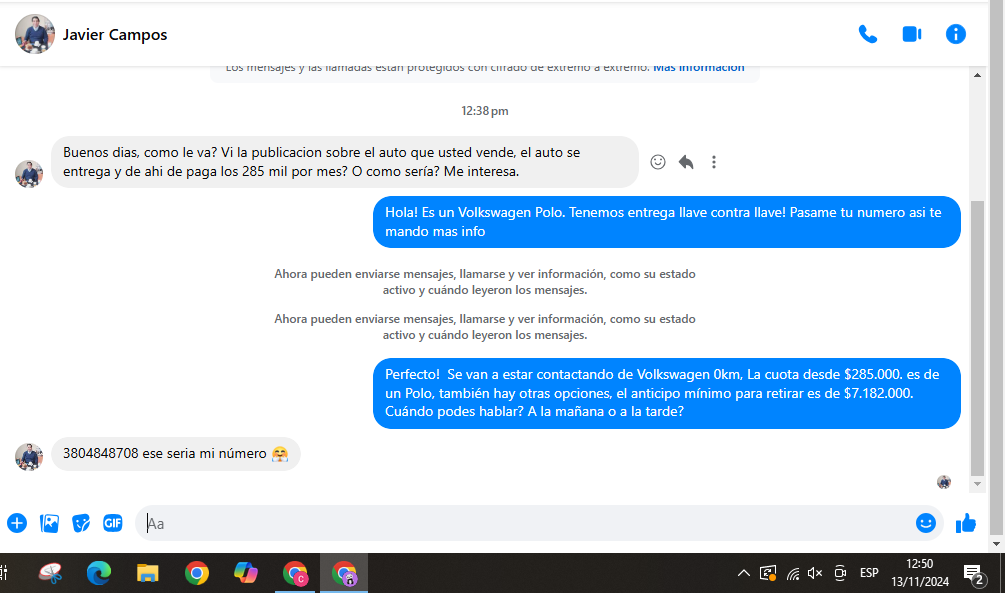Open Javier Campos profile from header name

click(115, 35)
